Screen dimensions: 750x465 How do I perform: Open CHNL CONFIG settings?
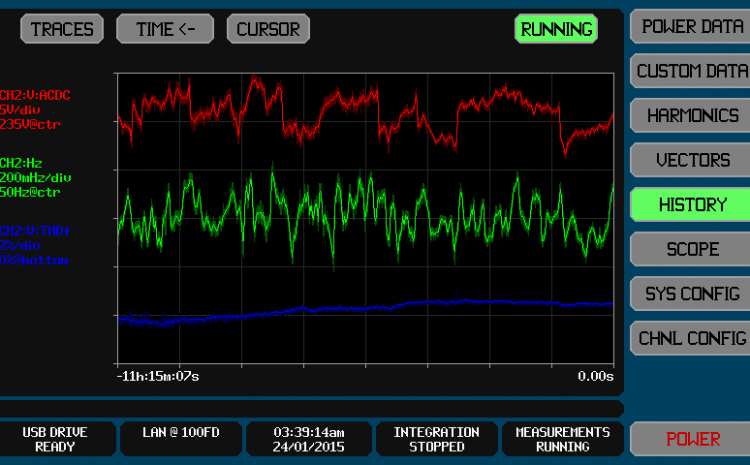690,338
